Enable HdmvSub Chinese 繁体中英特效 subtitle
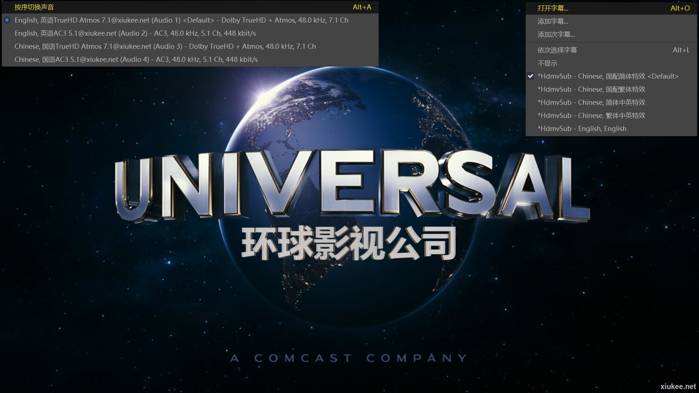The height and width of the screenshot is (393, 699). tap(611, 115)
